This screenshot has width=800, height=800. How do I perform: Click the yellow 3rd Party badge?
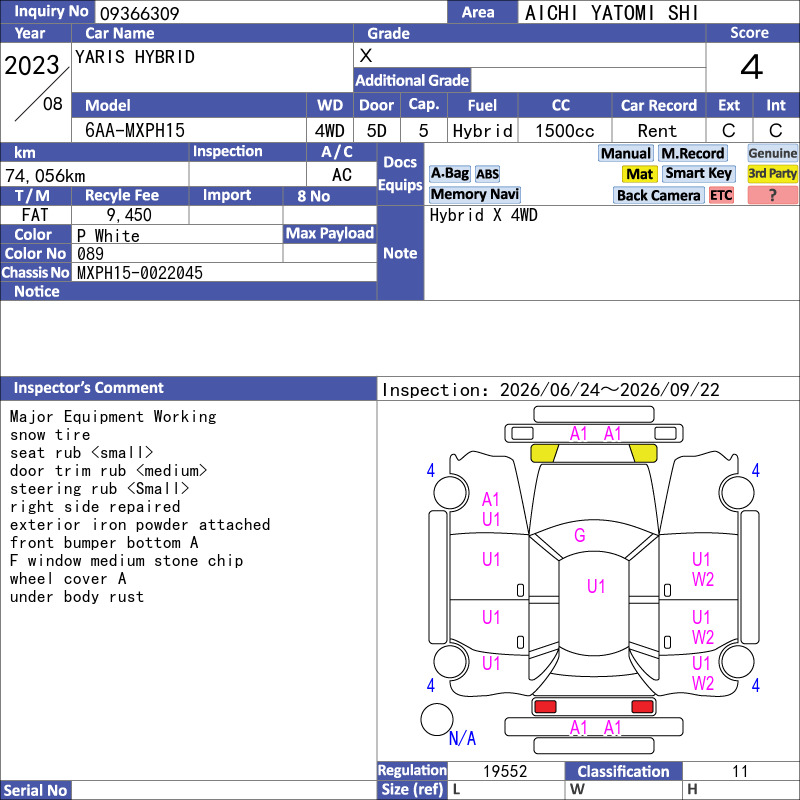pyautogui.click(x=772, y=174)
